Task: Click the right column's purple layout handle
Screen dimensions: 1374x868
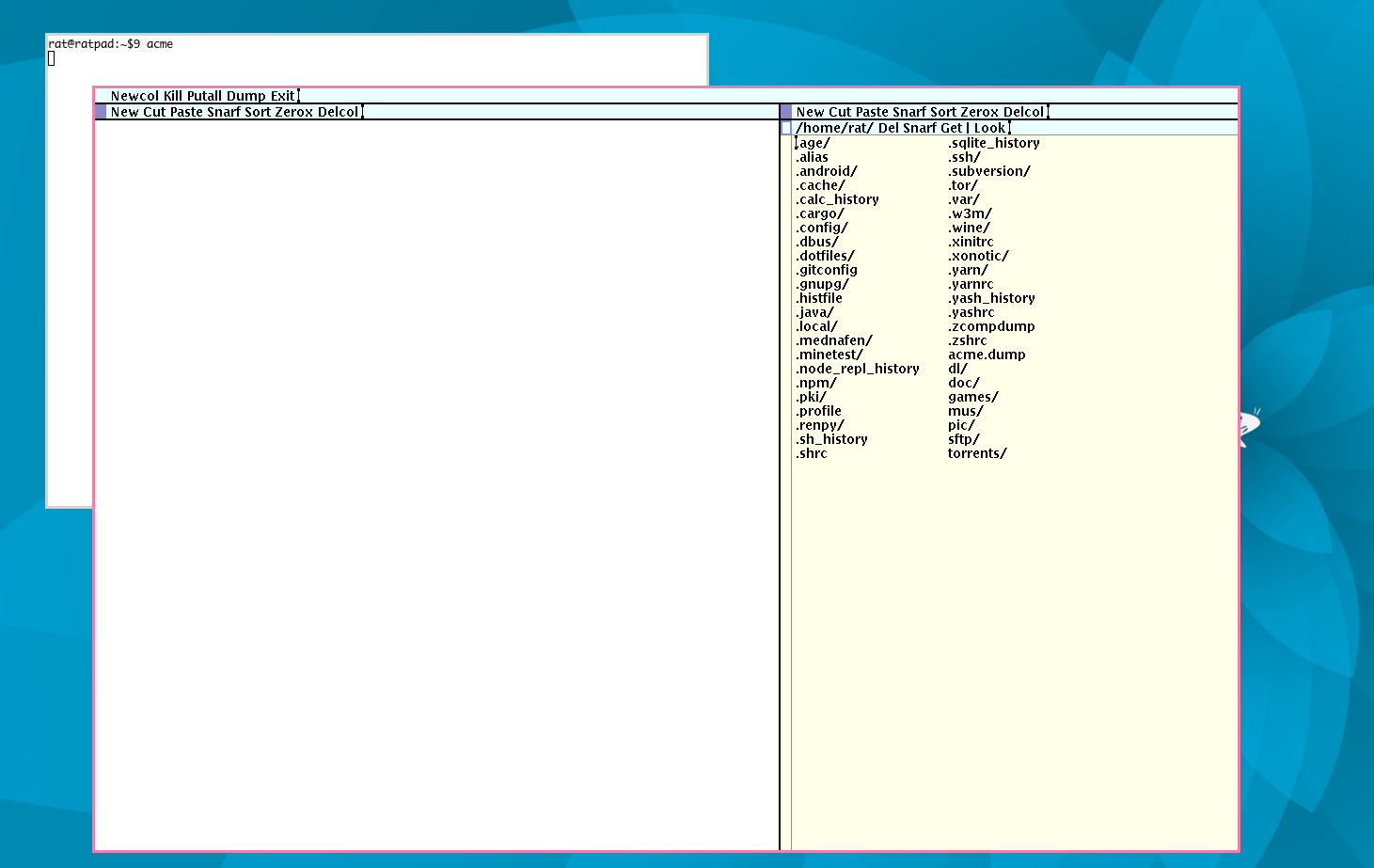Action: [x=786, y=112]
